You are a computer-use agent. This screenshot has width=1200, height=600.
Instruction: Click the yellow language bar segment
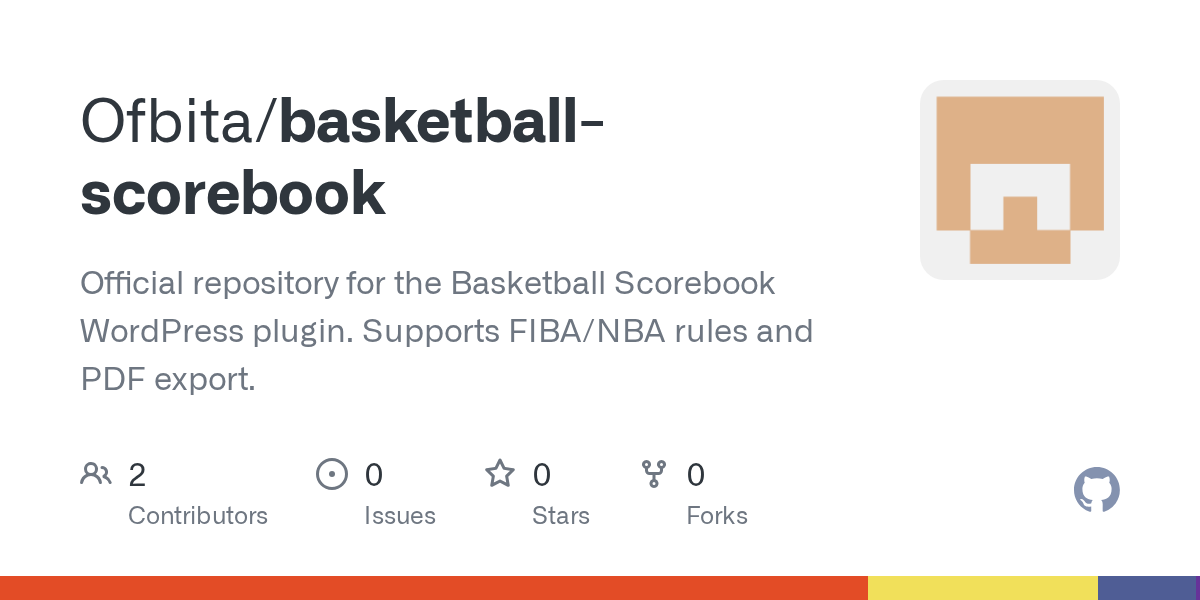[983, 588]
